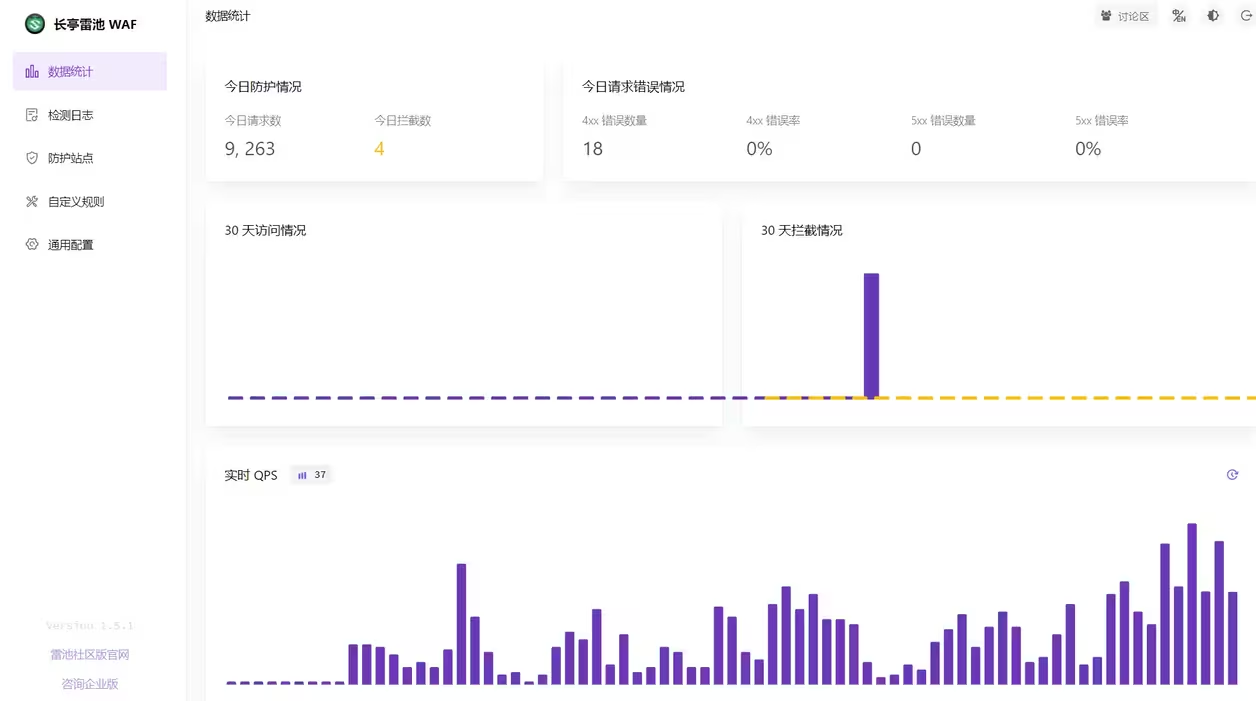Refresh the 实时 QPS chart
This screenshot has width=1256, height=701.
pos(1232,475)
